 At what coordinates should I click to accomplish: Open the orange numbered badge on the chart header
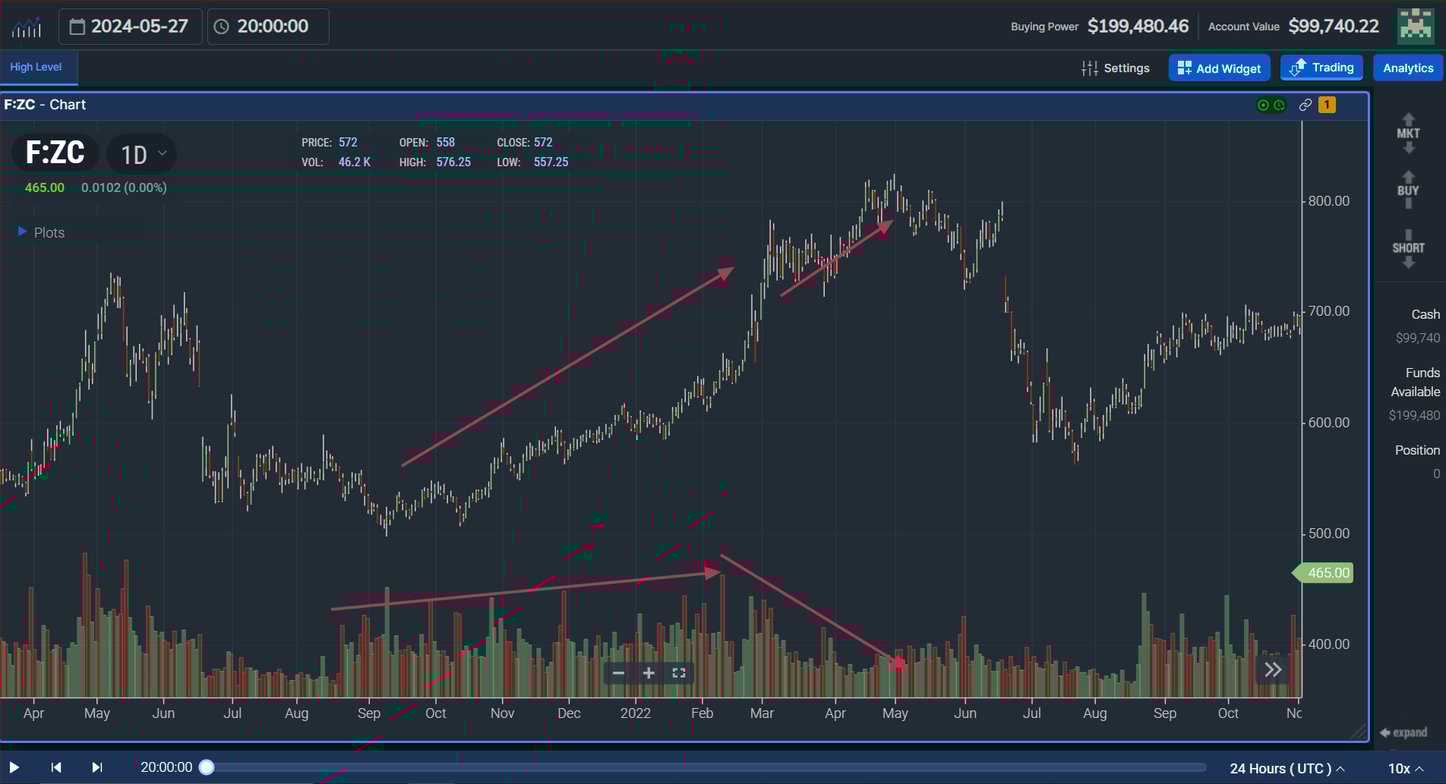coord(1326,104)
